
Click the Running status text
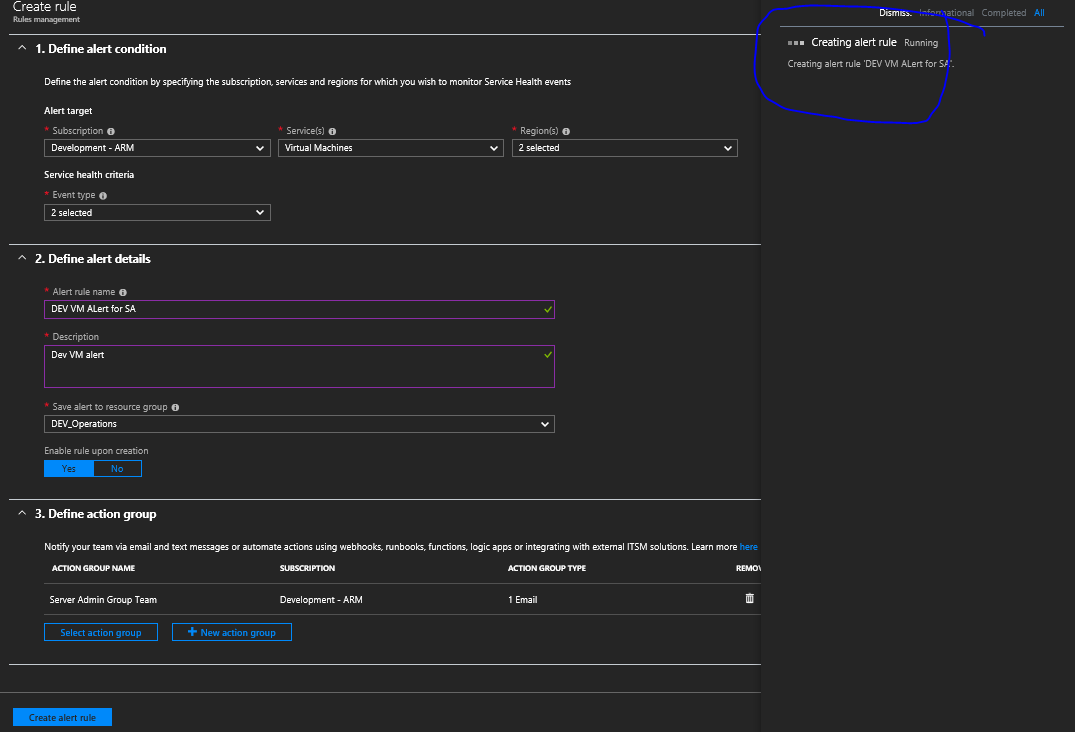921,43
